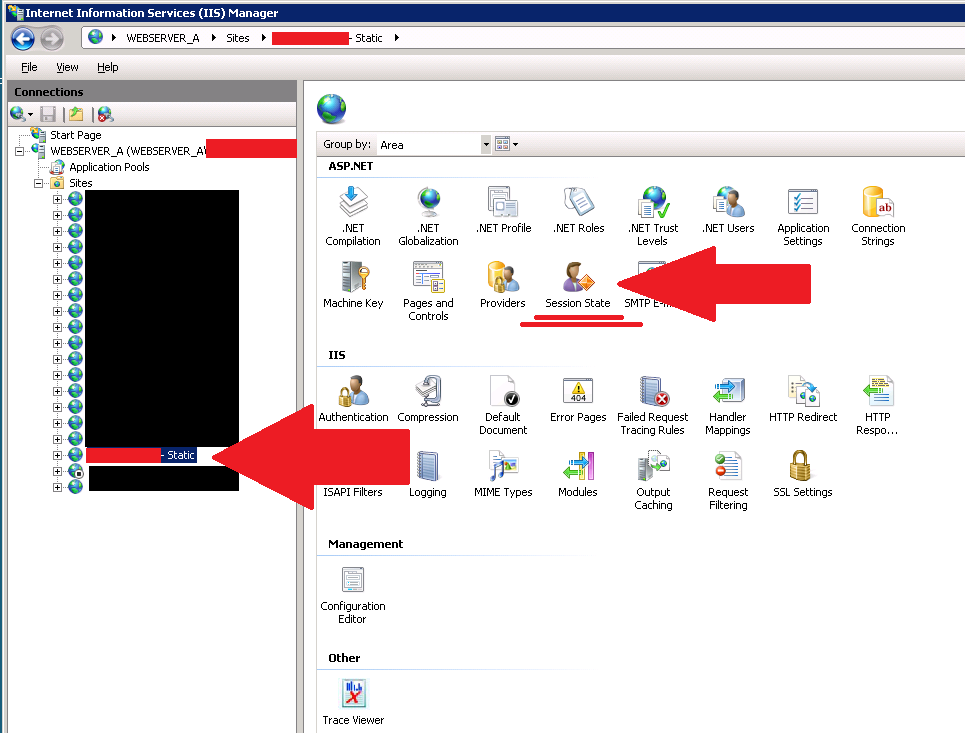Open the Providers feature

click(x=503, y=285)
